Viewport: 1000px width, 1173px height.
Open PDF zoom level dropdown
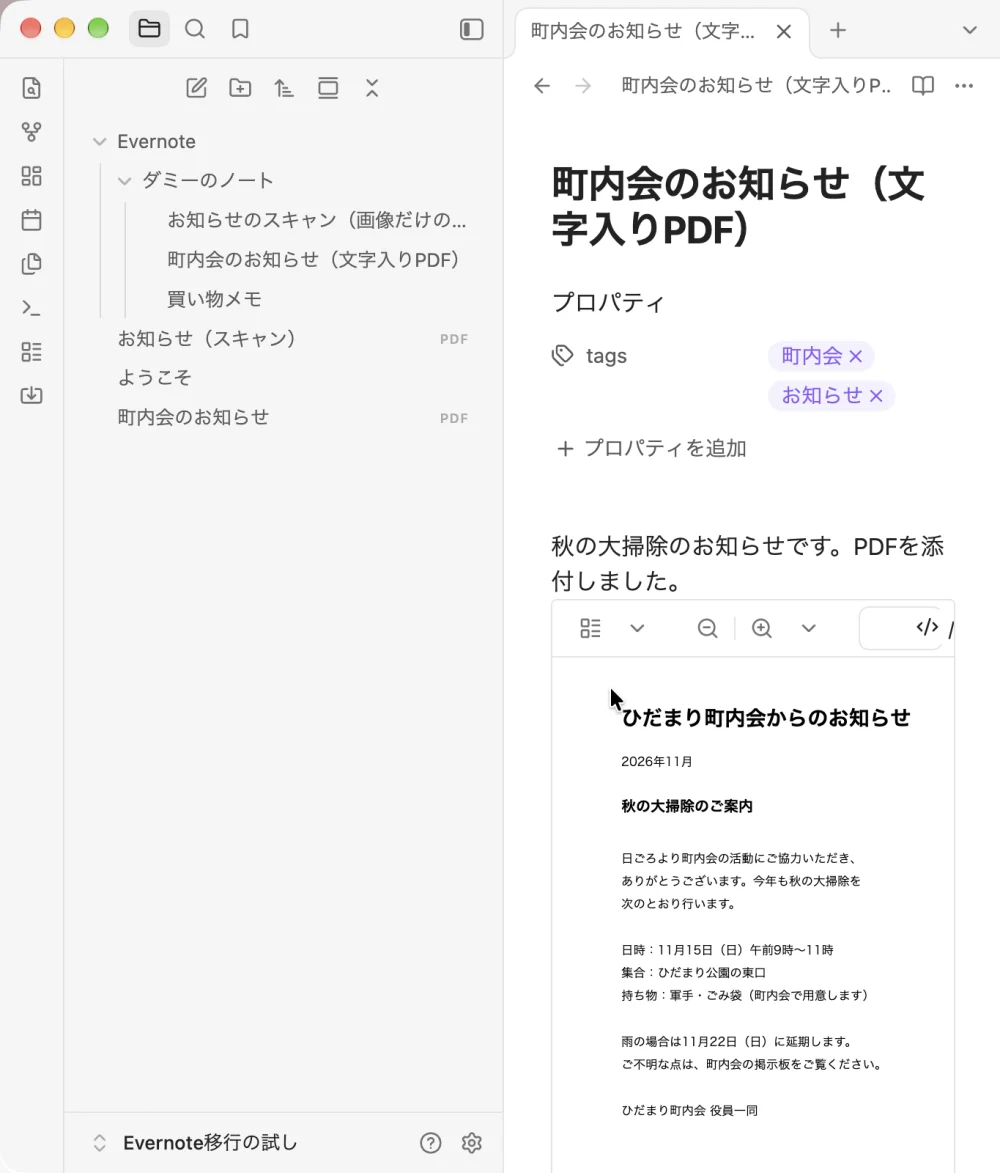coord(809,628)
